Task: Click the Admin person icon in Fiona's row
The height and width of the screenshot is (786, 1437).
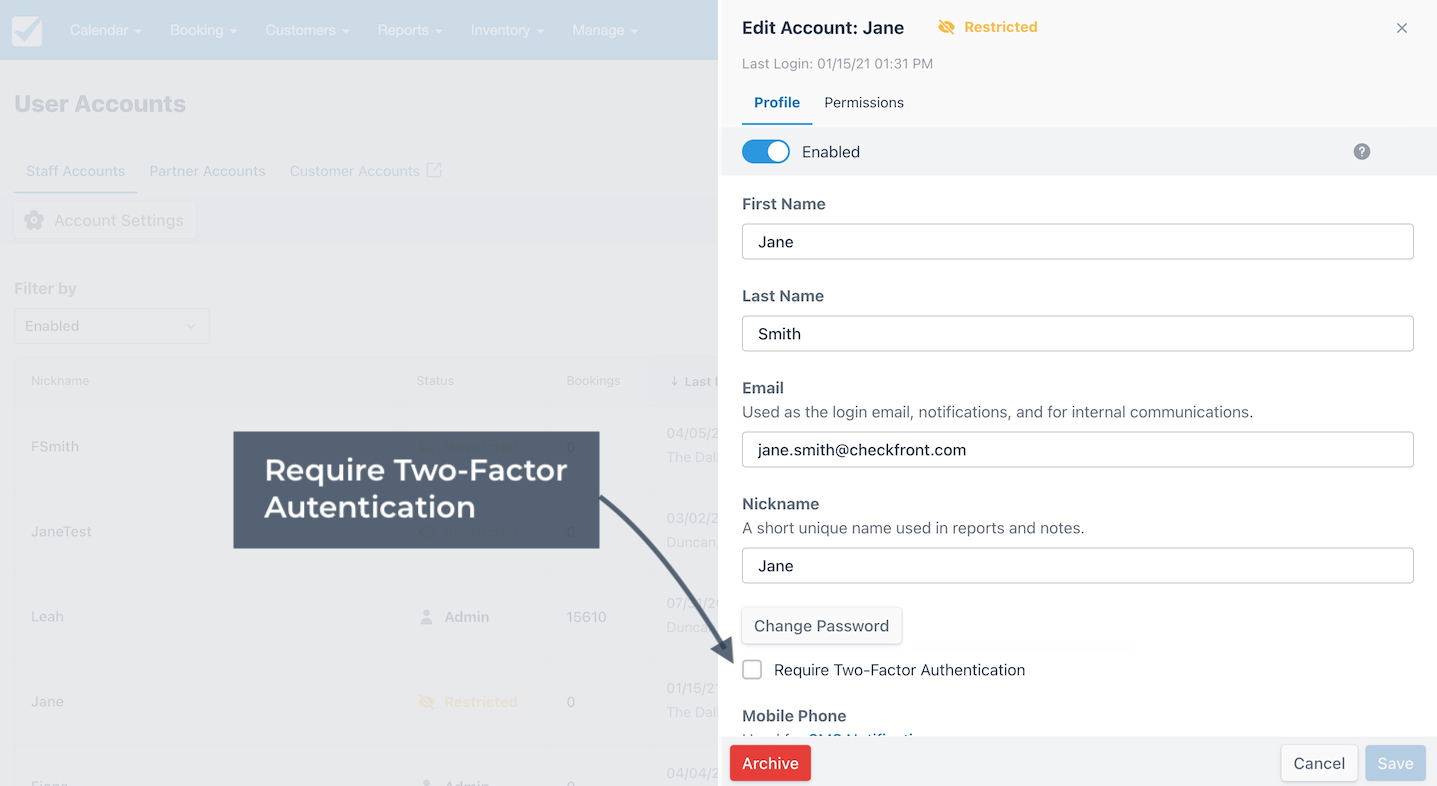Action: [427, 782]
